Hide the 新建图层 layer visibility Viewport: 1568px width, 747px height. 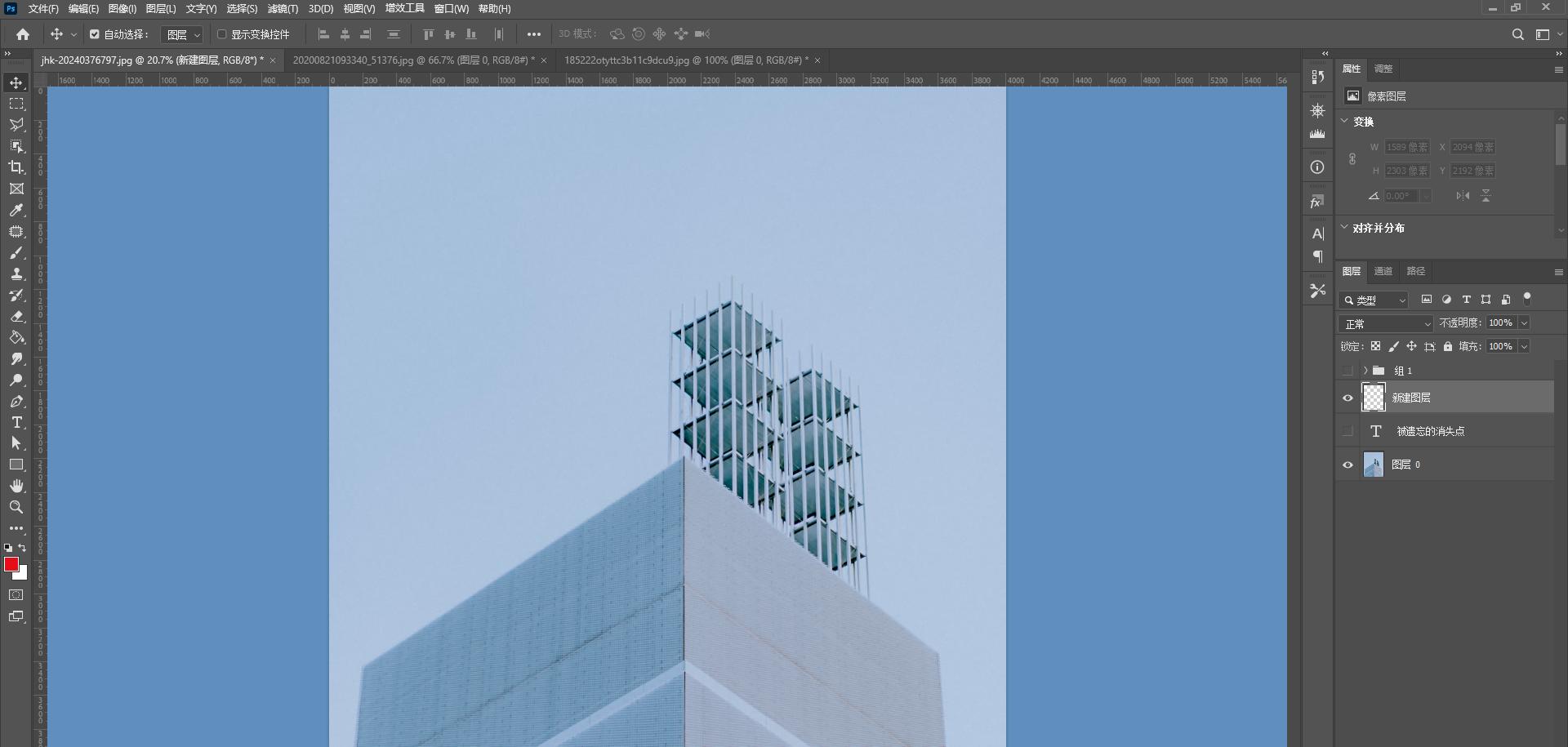pyautogui.click(x=1347, y=398)
